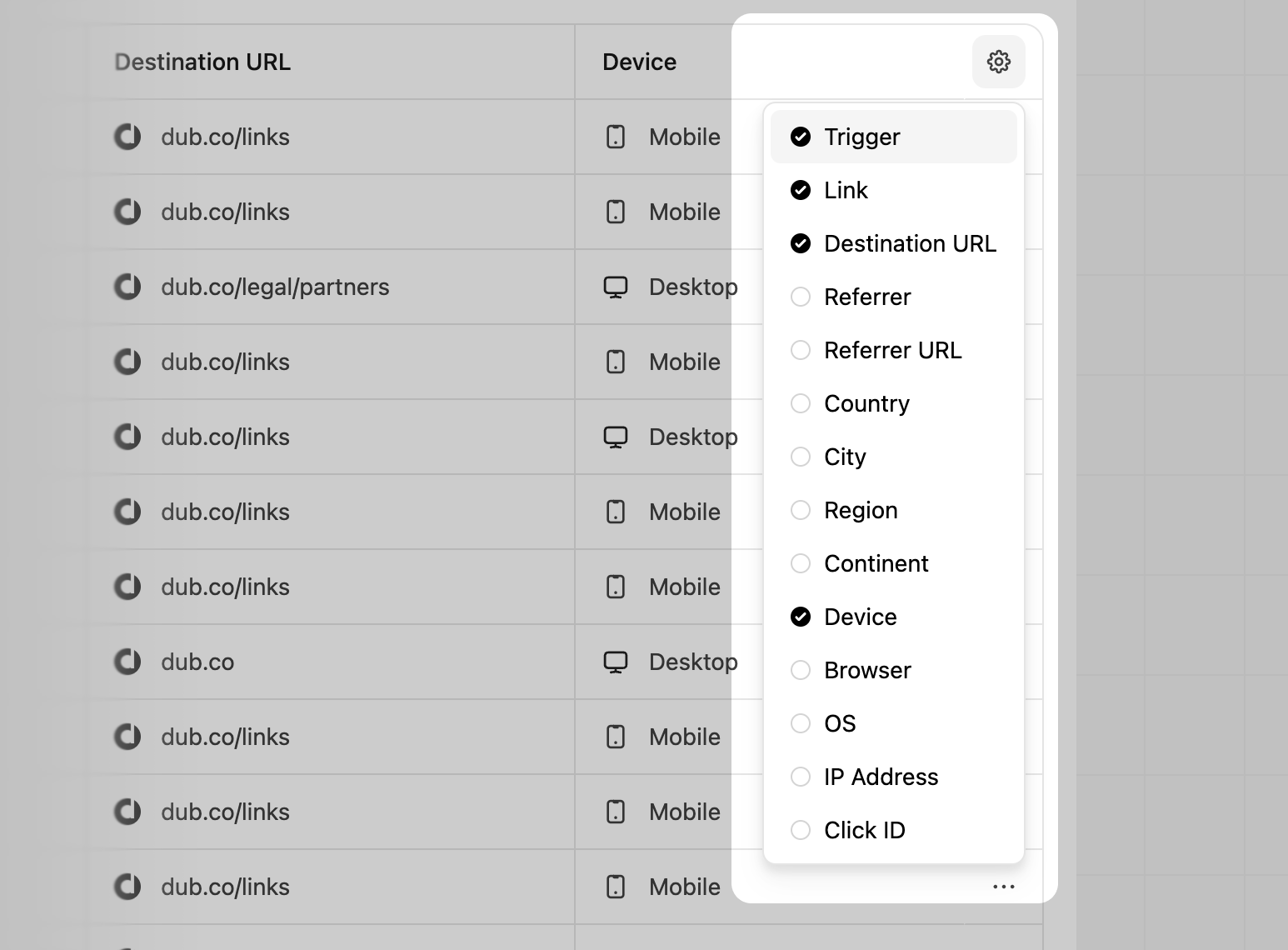Open the dub.co/legal/partners destination link

click(x=275, y=287)
